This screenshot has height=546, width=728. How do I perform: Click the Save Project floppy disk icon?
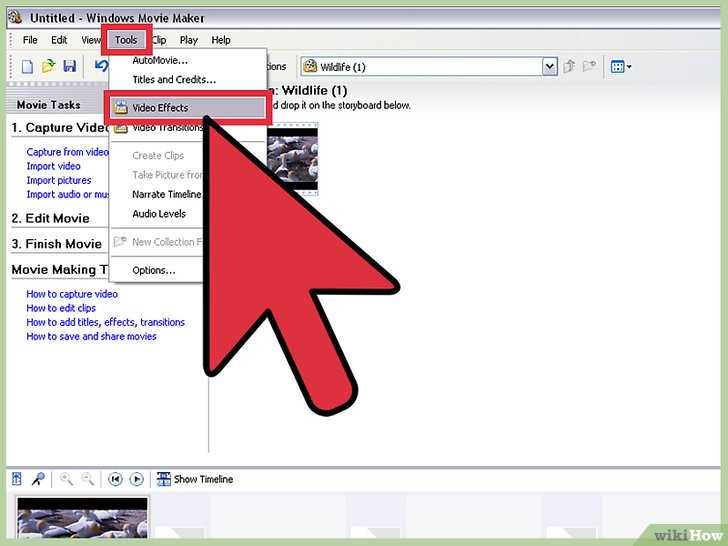(70, 66)
